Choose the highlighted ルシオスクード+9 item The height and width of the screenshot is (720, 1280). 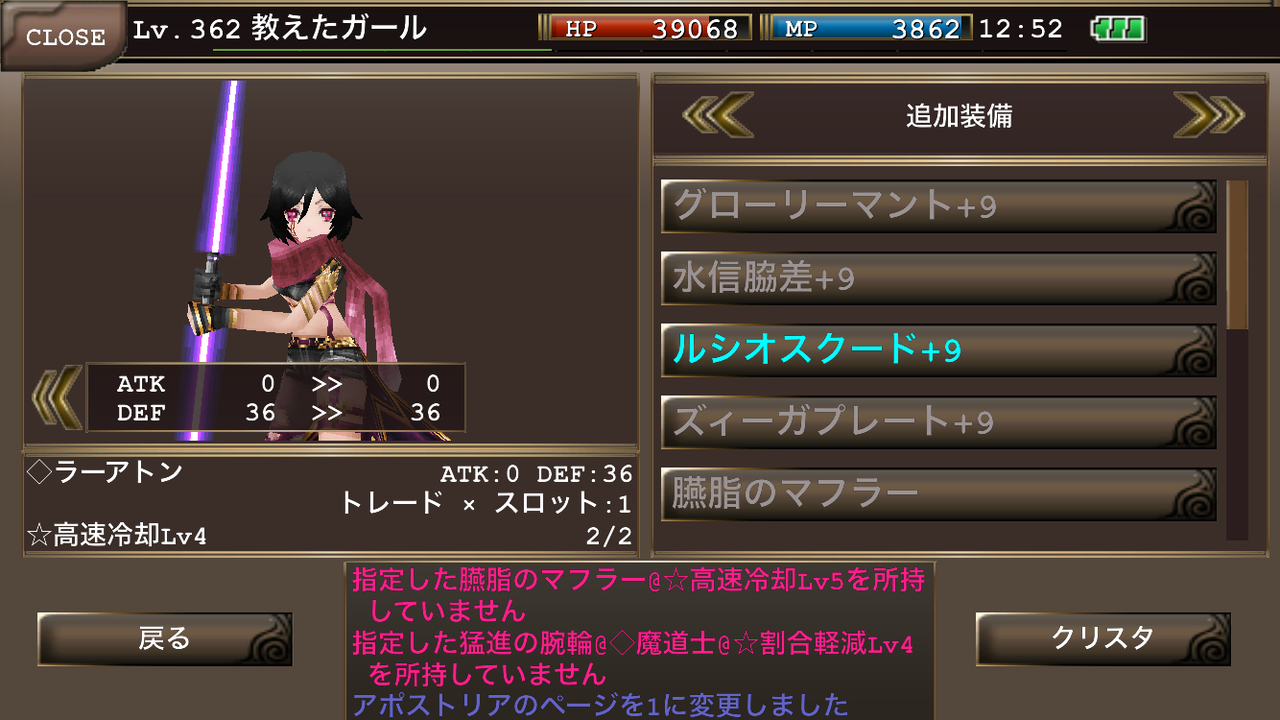(938, 351)
